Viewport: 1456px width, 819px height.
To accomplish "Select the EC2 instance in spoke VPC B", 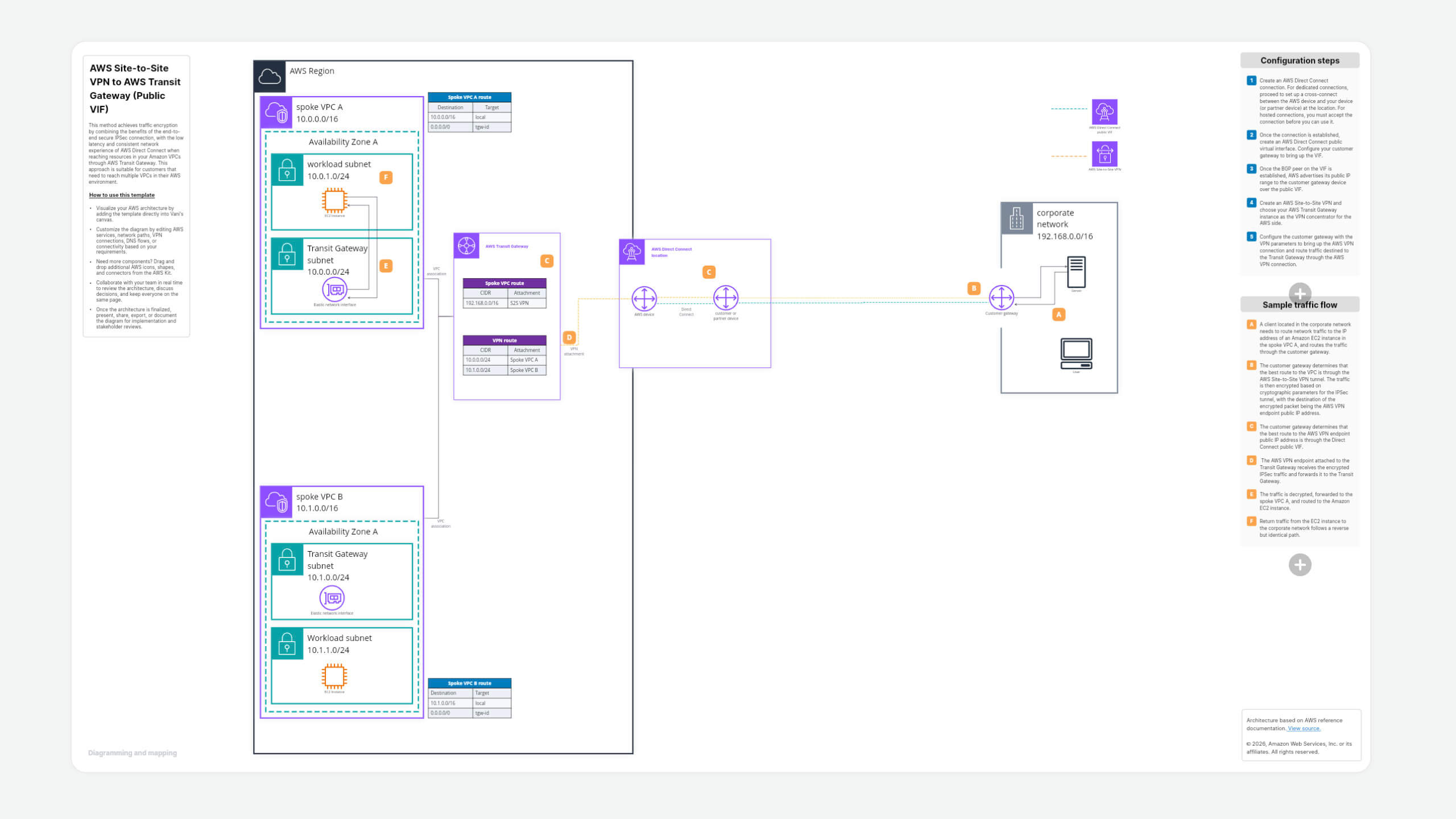I will pos(334,676).
